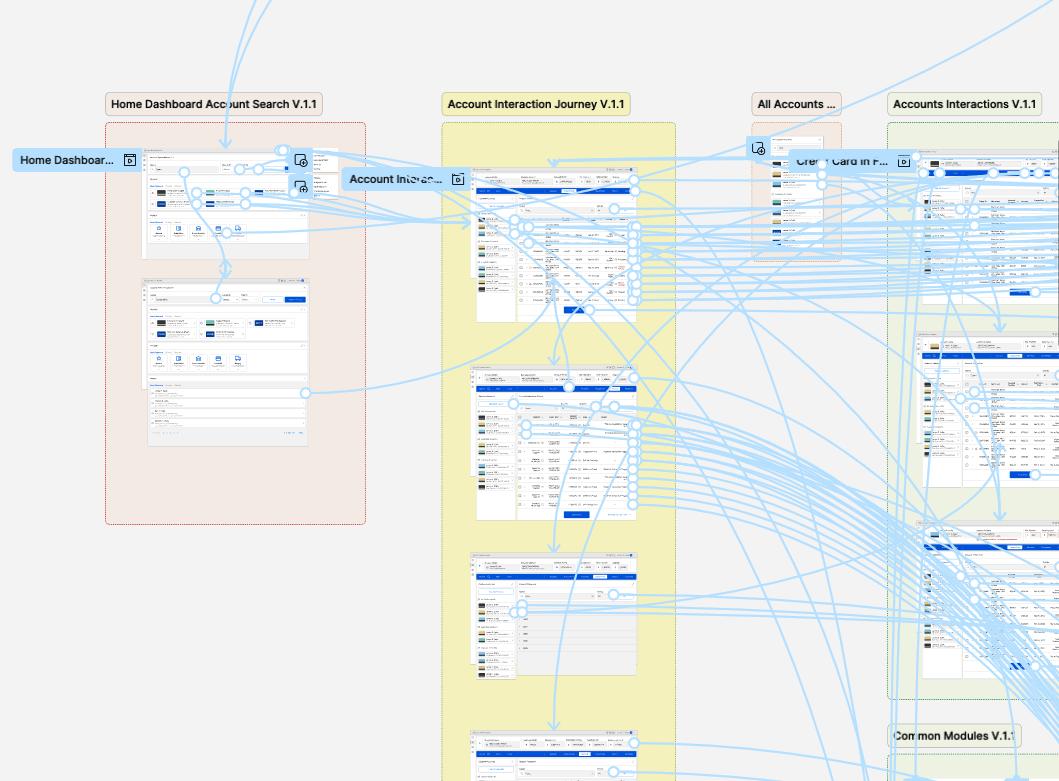Click the Home Dashboard flow starting point label
Screen dimensions: 1059x781
[67, 160]
